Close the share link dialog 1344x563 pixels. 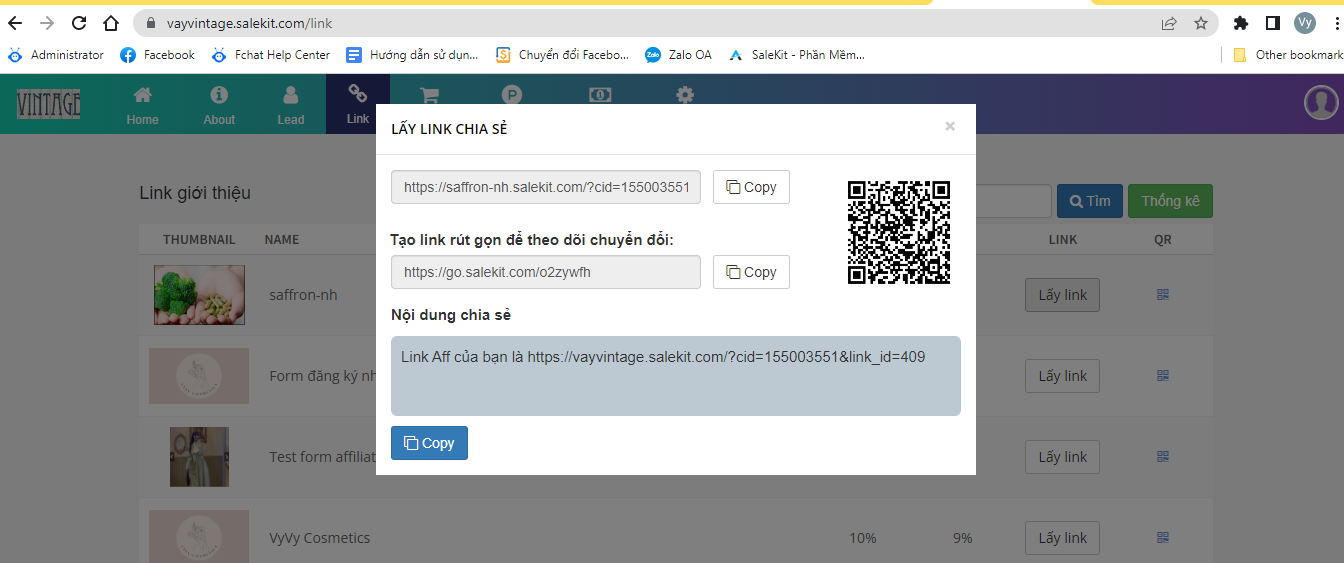tap(950, 126)
